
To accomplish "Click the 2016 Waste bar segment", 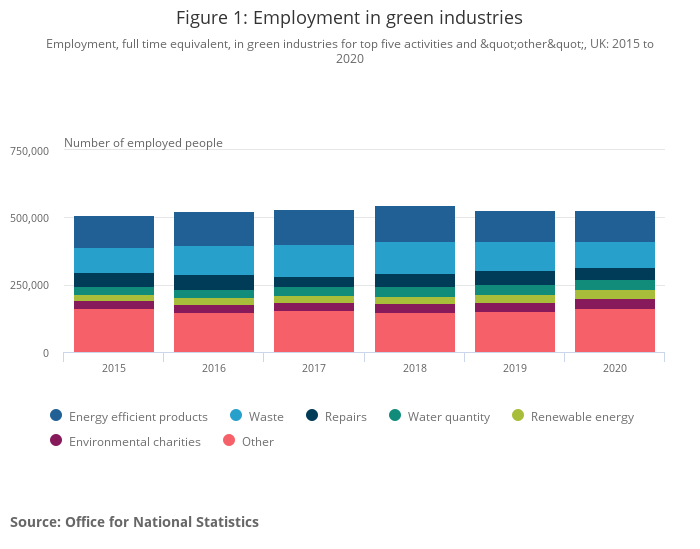I will [x=214, y=261].
